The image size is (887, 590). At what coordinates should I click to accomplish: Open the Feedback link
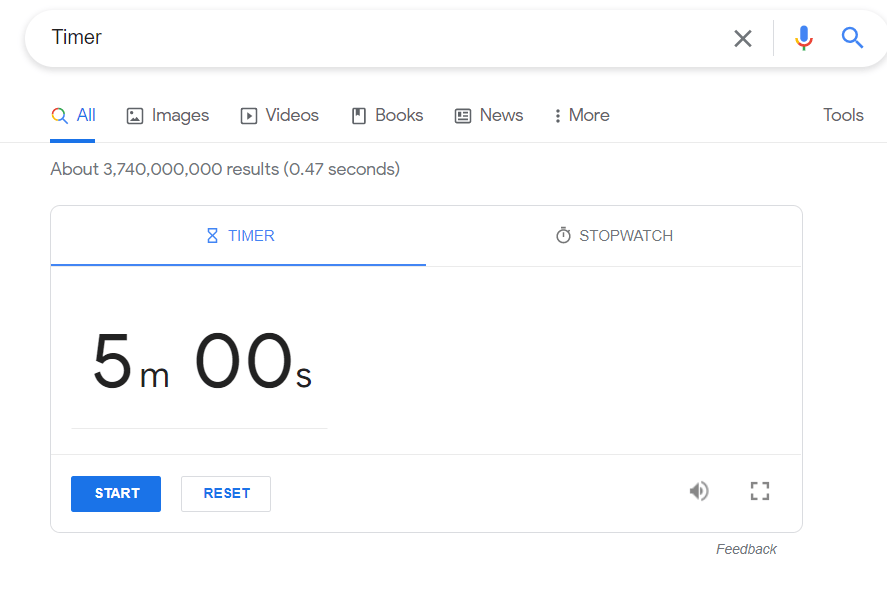tap(746, 549)
